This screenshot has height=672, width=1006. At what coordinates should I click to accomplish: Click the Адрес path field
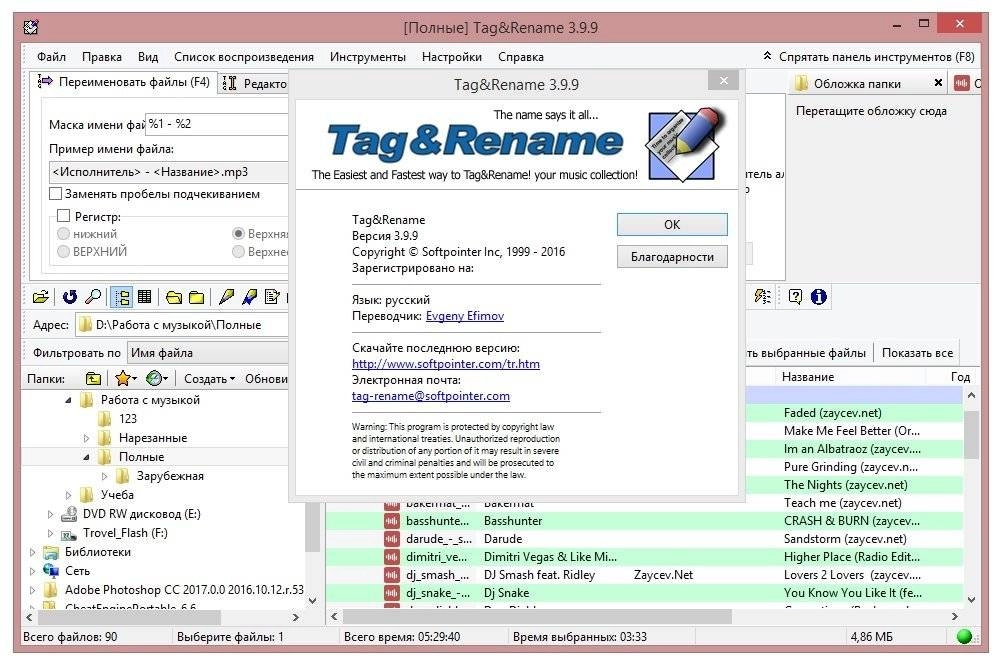pos(182,325)
